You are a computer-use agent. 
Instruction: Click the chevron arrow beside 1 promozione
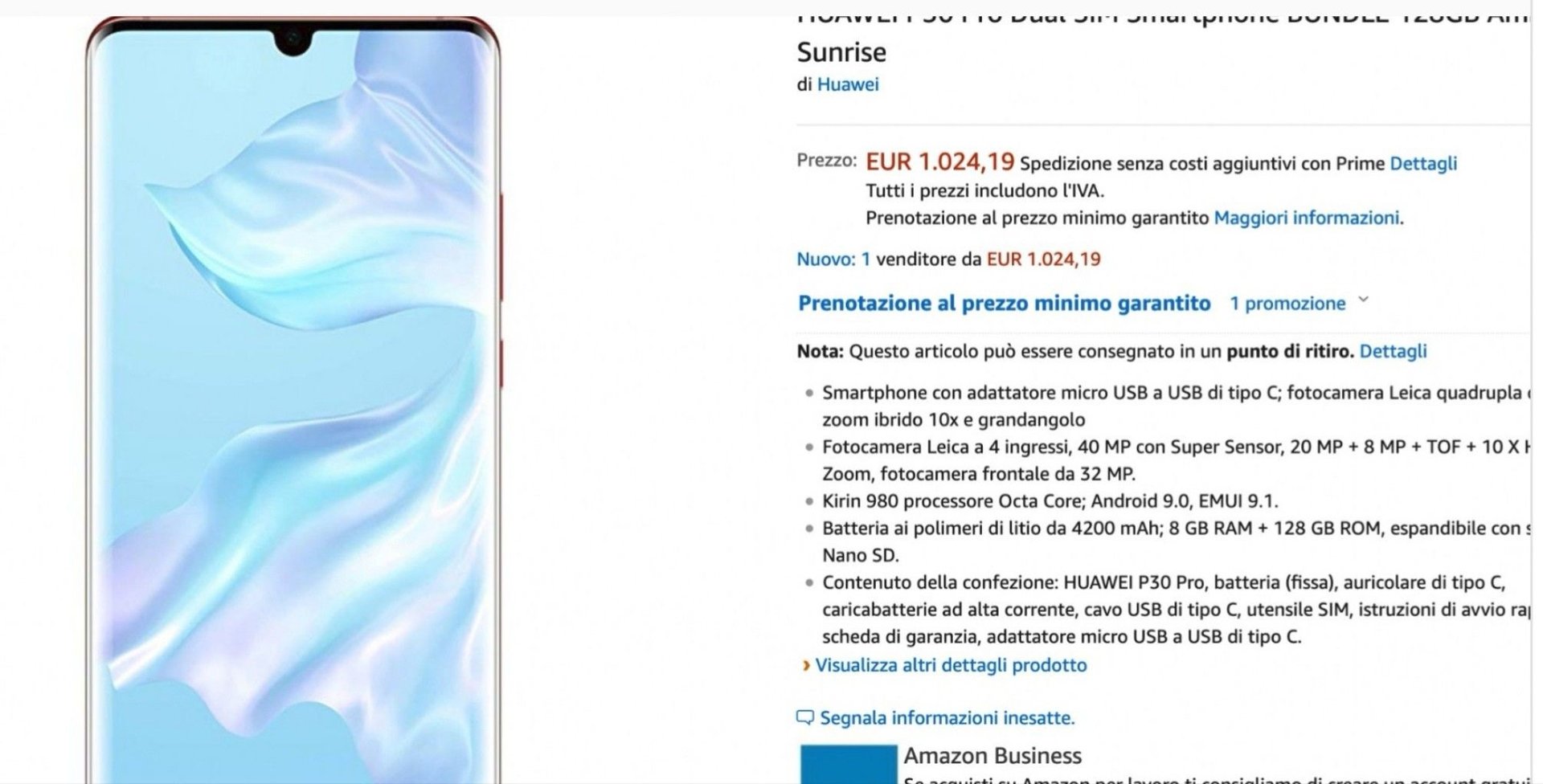(x=1363, y=300)
